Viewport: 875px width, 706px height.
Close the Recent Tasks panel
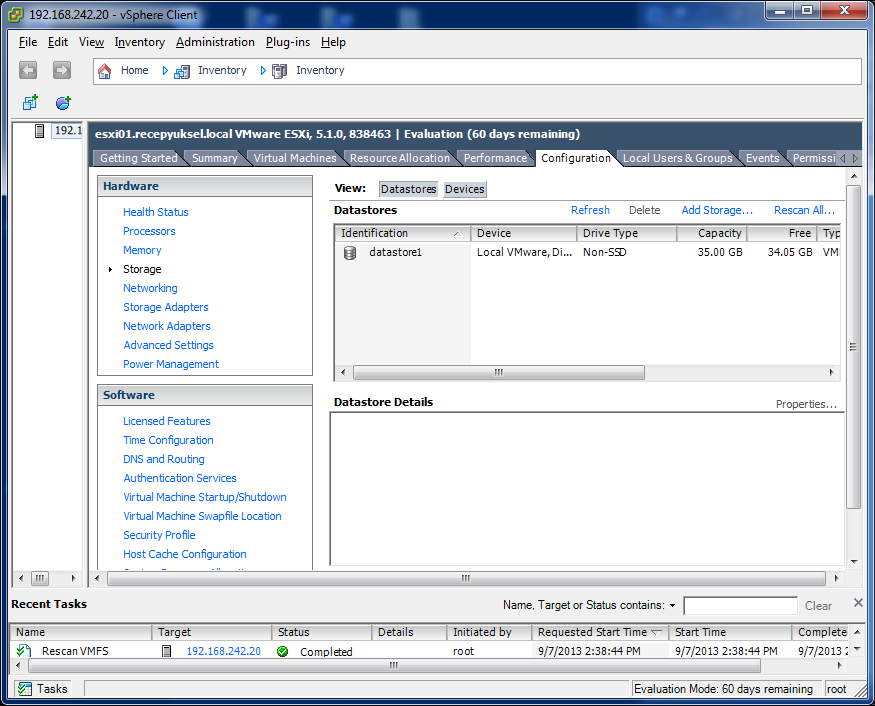coord(858,602)
